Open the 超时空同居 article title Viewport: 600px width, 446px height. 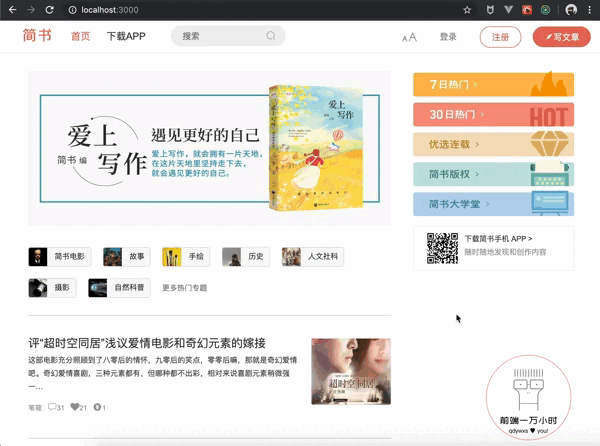tap(147, 343)
